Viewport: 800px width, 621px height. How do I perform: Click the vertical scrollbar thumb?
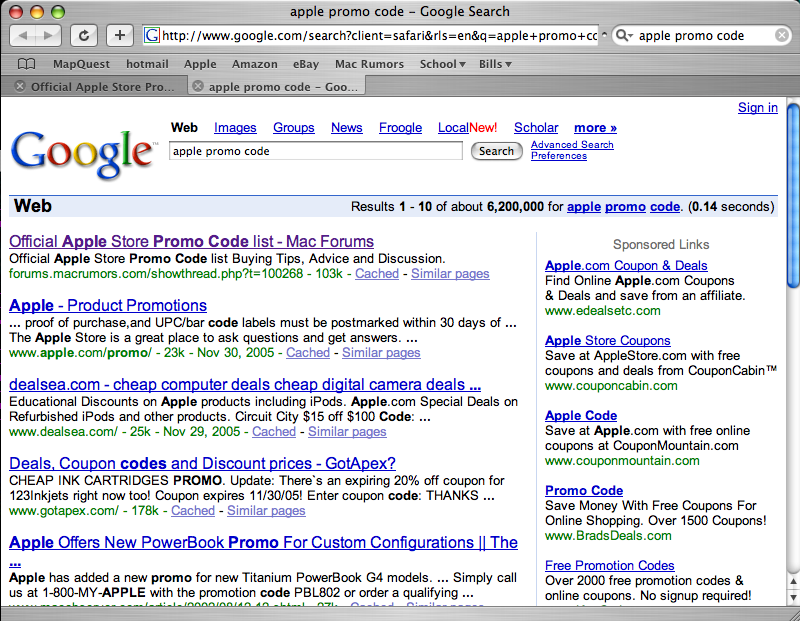(x=793, y=196)
